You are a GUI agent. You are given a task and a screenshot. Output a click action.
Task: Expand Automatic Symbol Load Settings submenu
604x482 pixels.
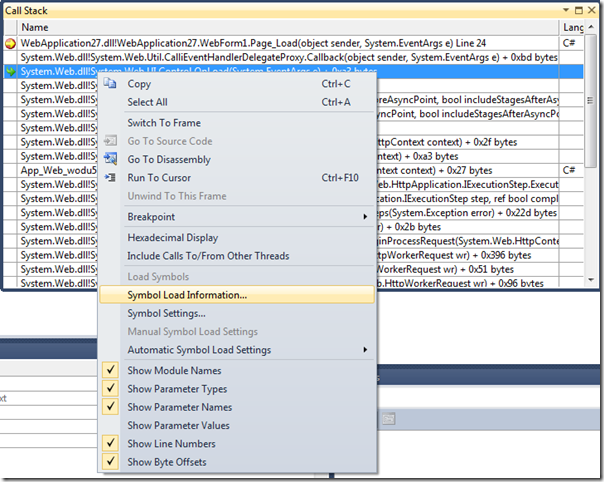coord(236,349)
